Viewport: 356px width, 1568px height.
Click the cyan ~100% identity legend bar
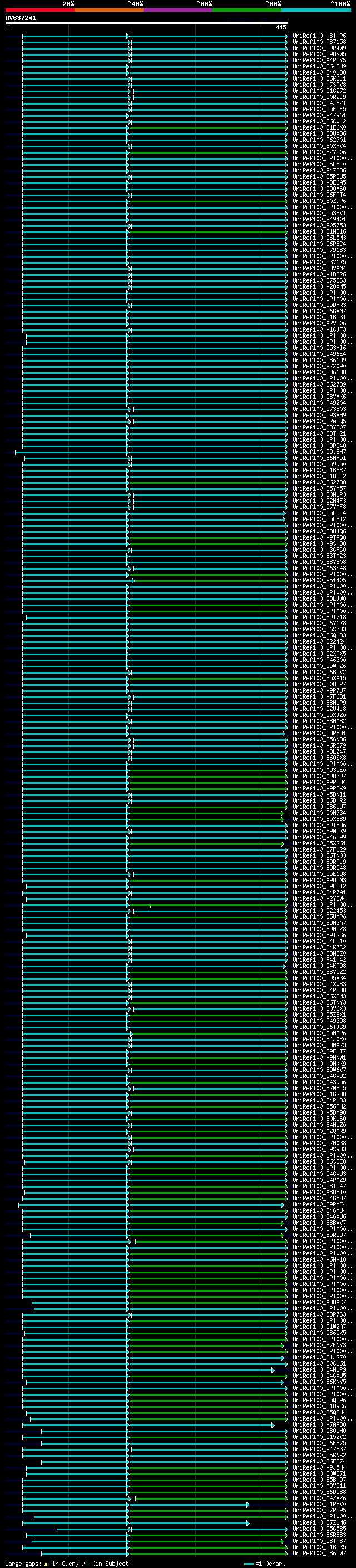pyautogui.click(x=316, y=10)
